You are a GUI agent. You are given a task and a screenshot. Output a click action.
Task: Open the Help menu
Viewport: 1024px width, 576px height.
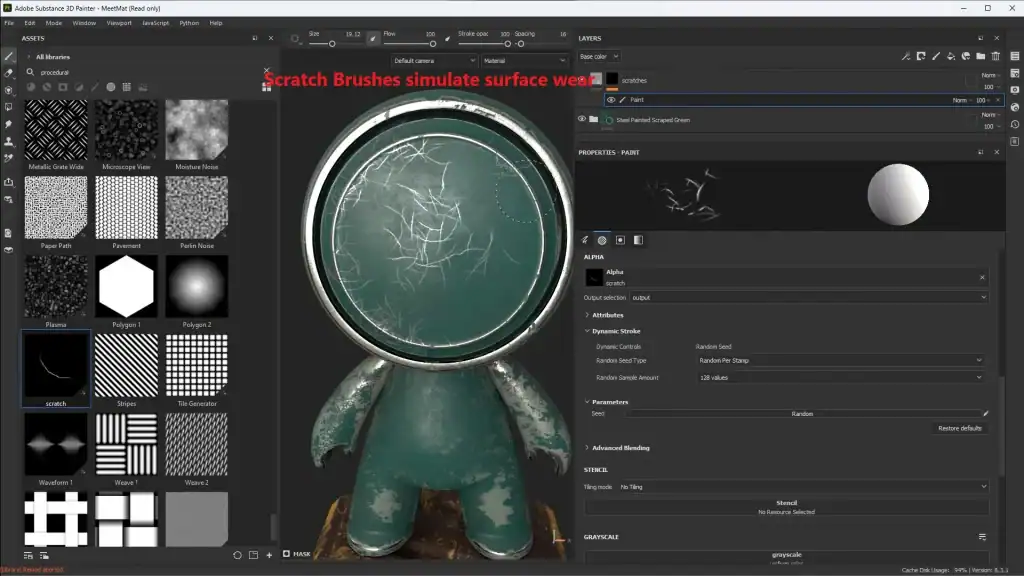(216, 23)
